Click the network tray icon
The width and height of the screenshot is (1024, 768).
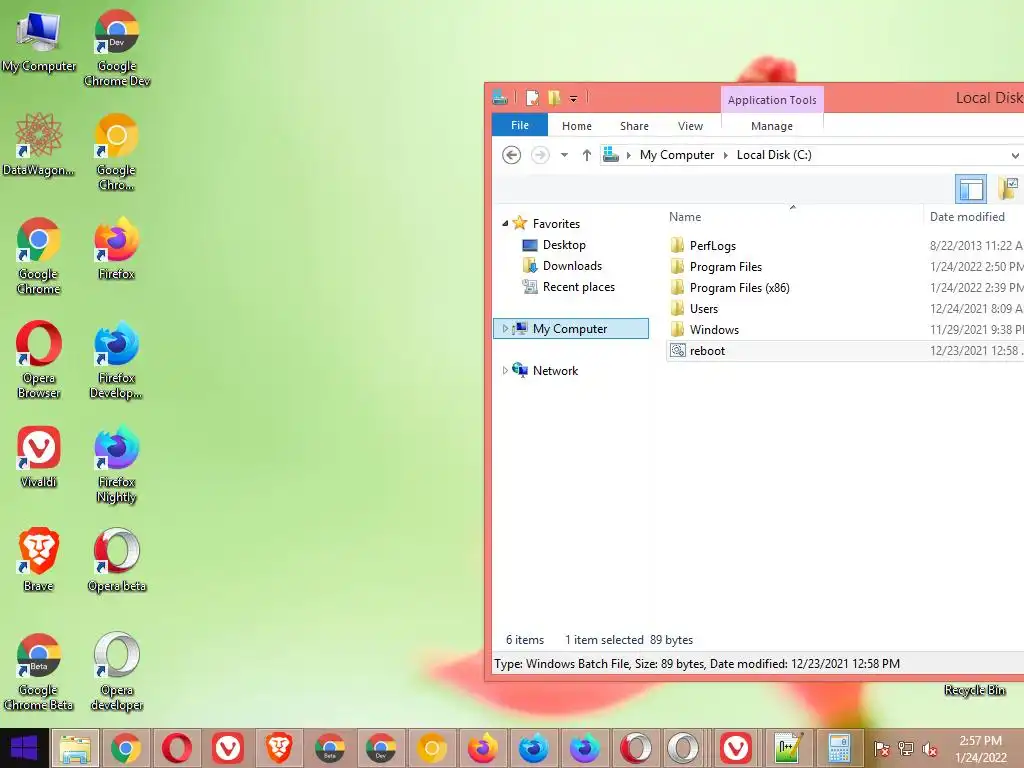coord(906,749)
